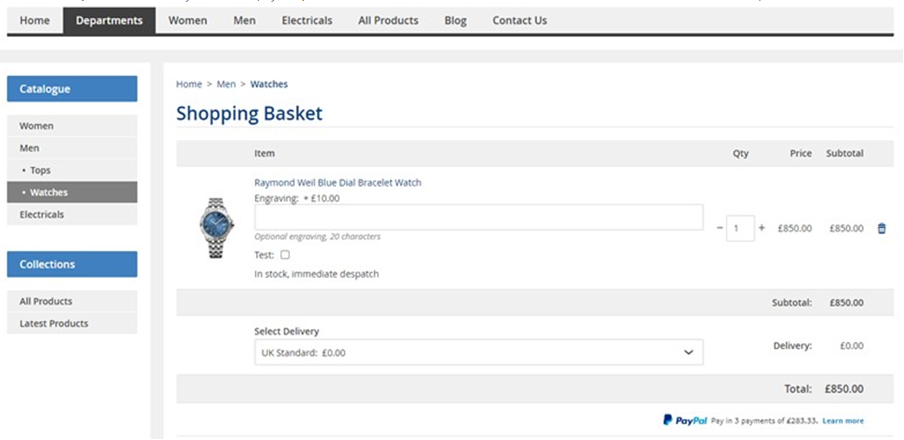Open the Raymond Weil watch product link
This screenshot has width=904, height=440.
point(338,183)
